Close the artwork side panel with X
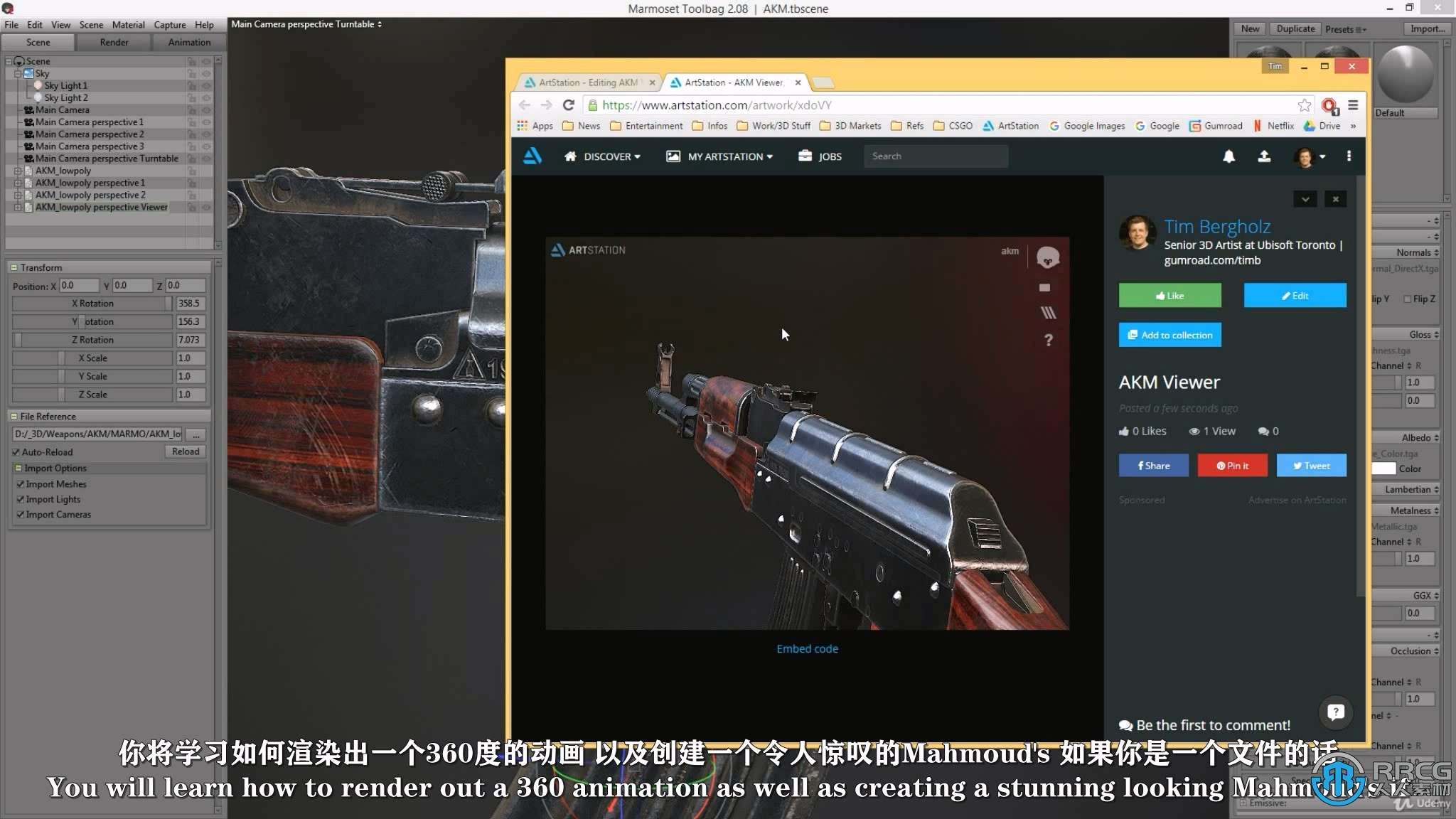This screenshot has width=1456, height=819. click(x=1335, y=199)
